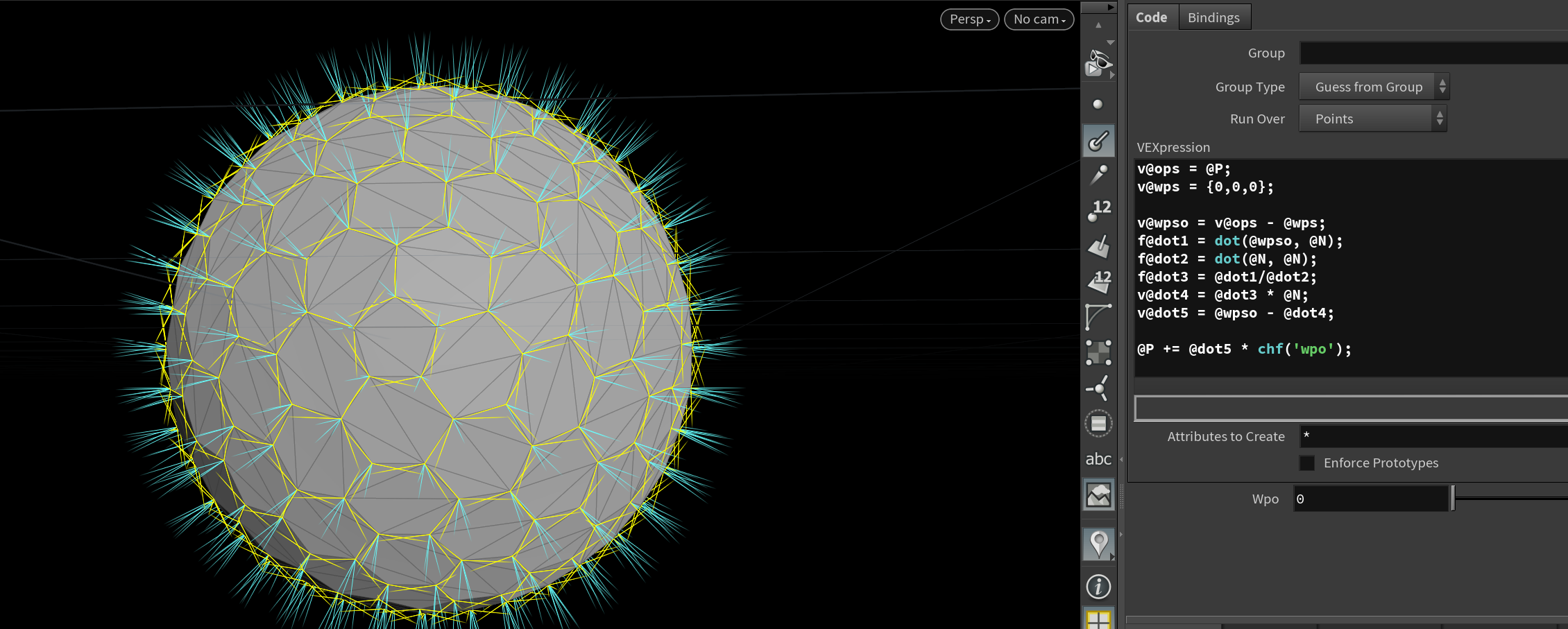1568x629 pixels.
Task: Click the line 'f@dot2 = dot(@N, @N);'
Action: coord(1227,259)
